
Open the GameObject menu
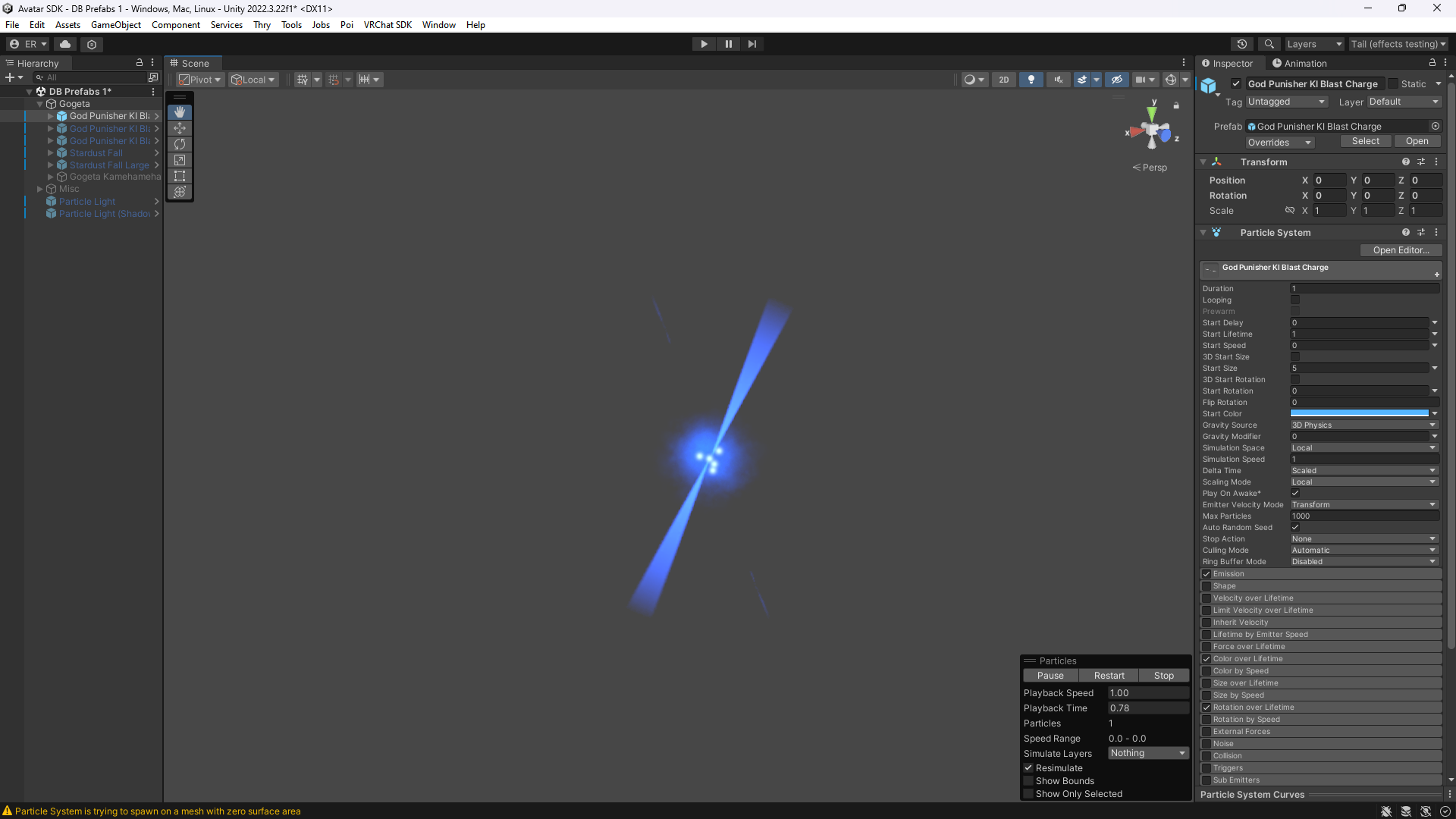click(x=115, y=25)
